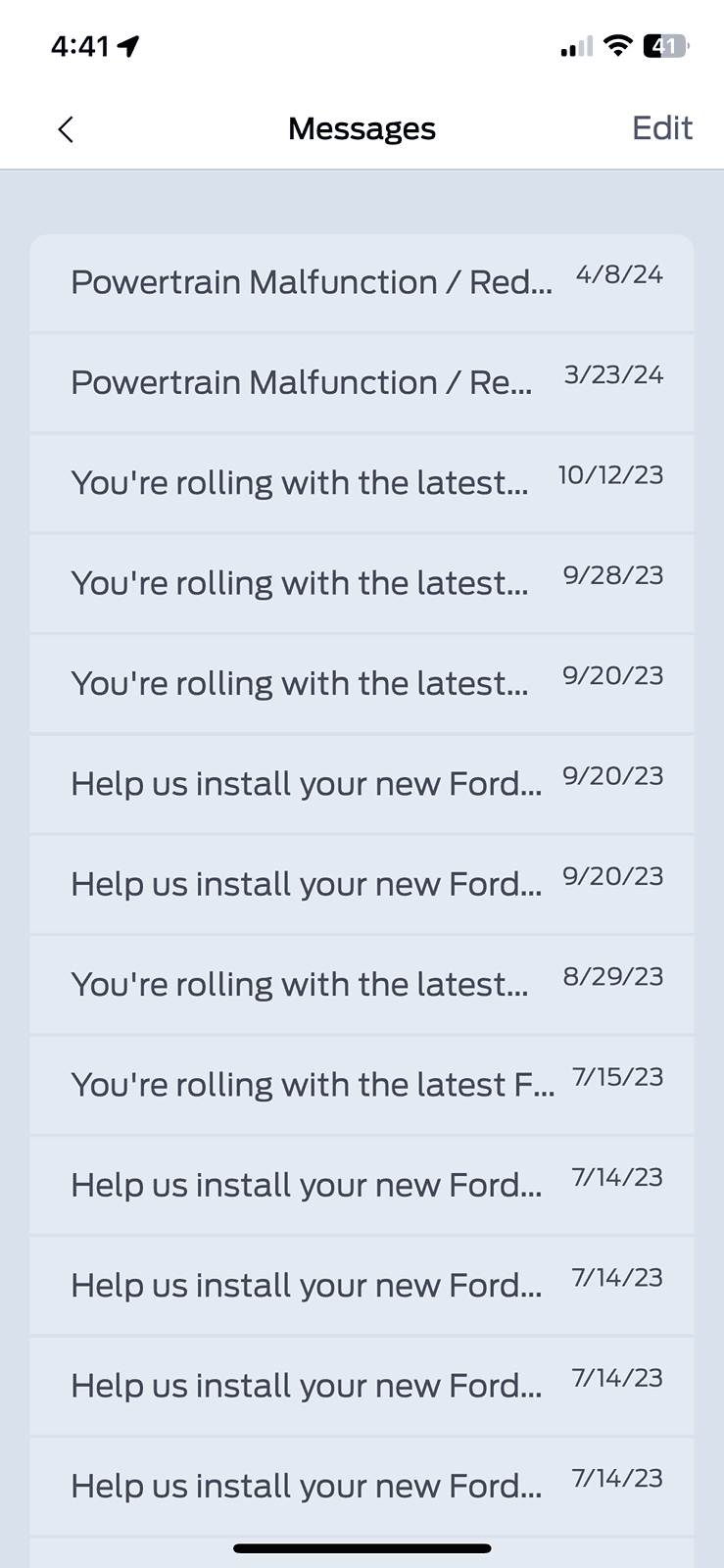Tap the Messages title header
The width and height of the screenshot is (724, 1568).
pyautogui.click(x=362, y=128)
